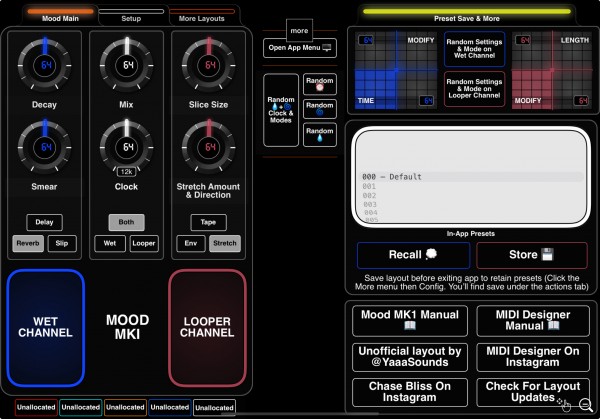Adjust the Mix knob

(127, 65)
